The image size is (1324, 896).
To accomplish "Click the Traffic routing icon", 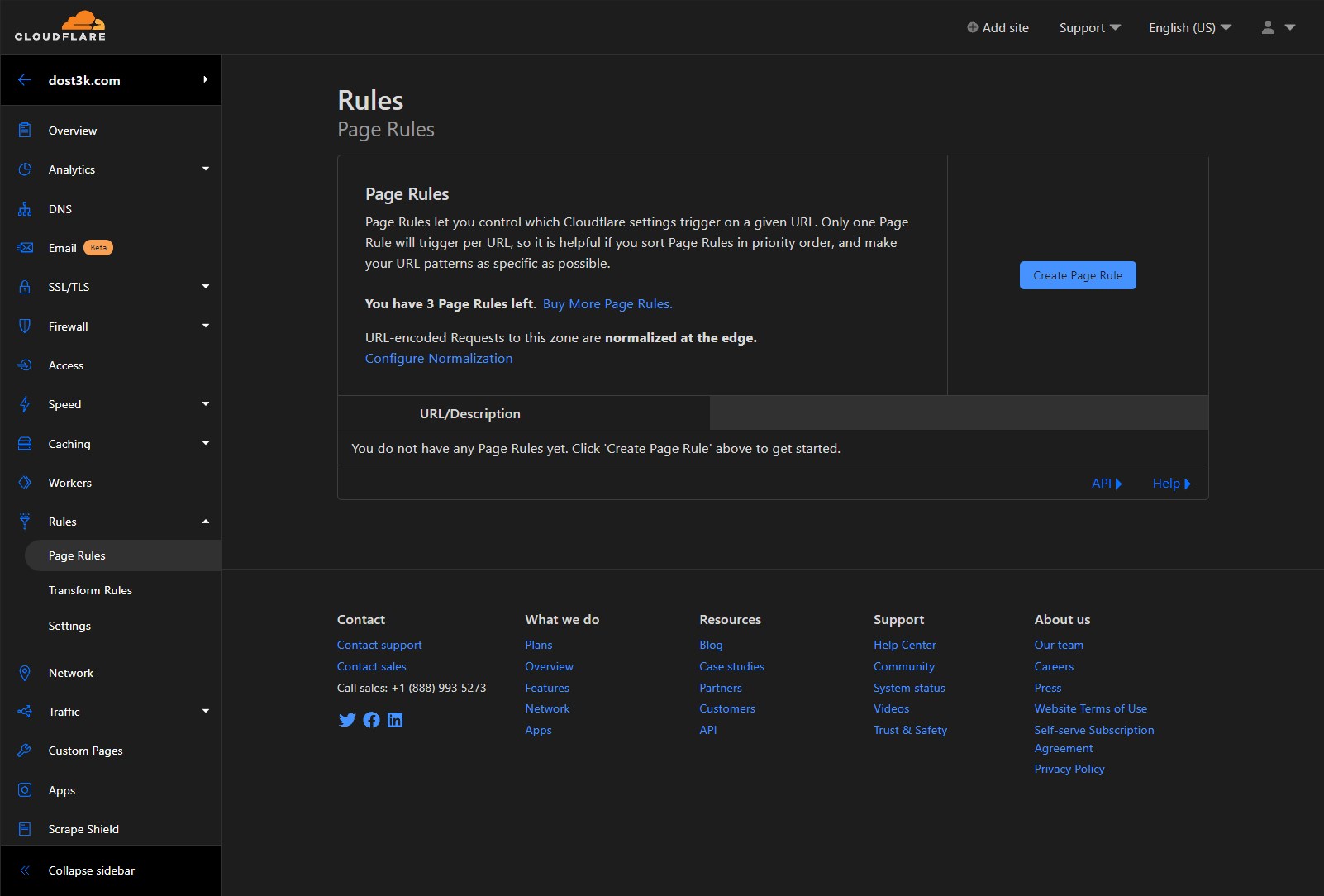I will tap(25, 712).
